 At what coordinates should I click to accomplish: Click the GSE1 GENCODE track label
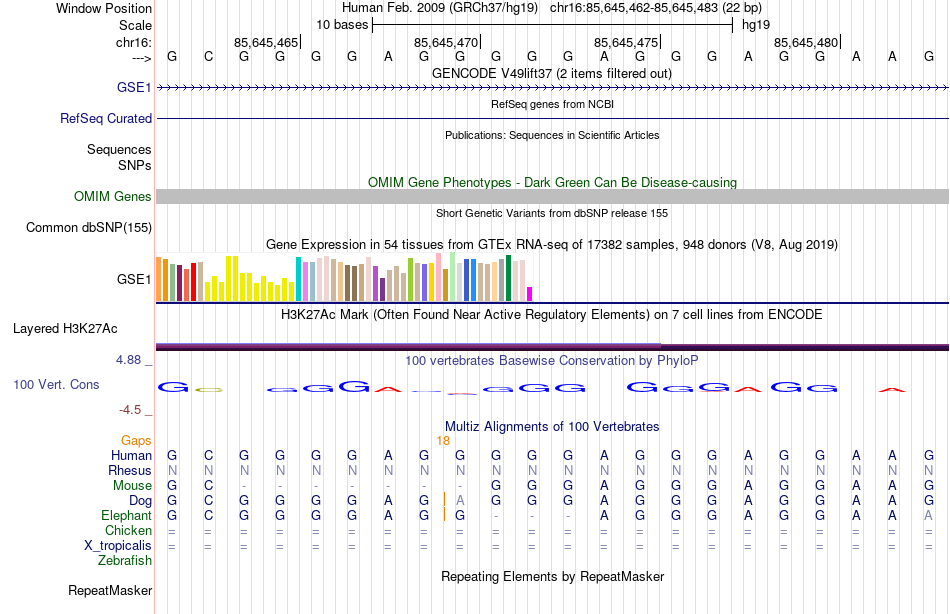134,87
